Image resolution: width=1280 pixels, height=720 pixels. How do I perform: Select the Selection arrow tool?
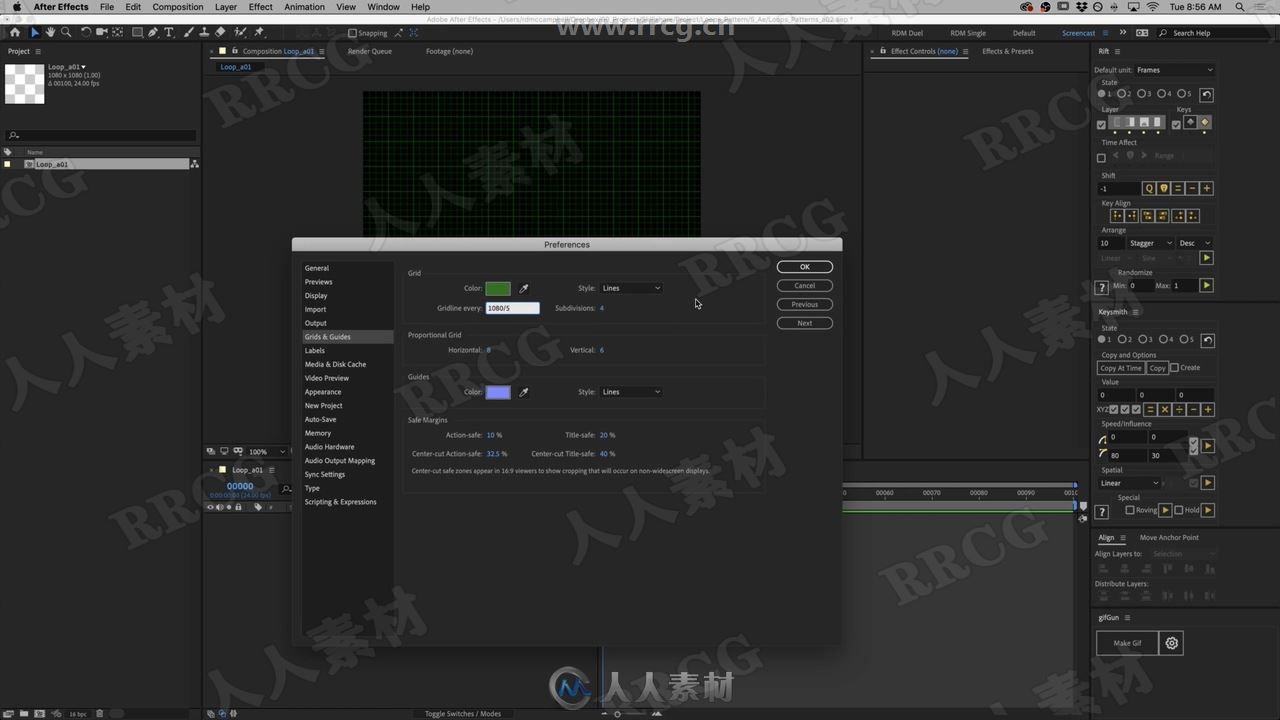[34, 32]
